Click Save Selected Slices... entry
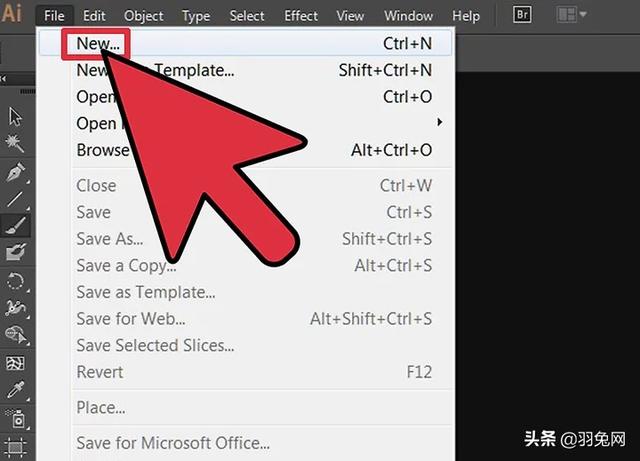640x461 pixels. click(x=246, y=345)
